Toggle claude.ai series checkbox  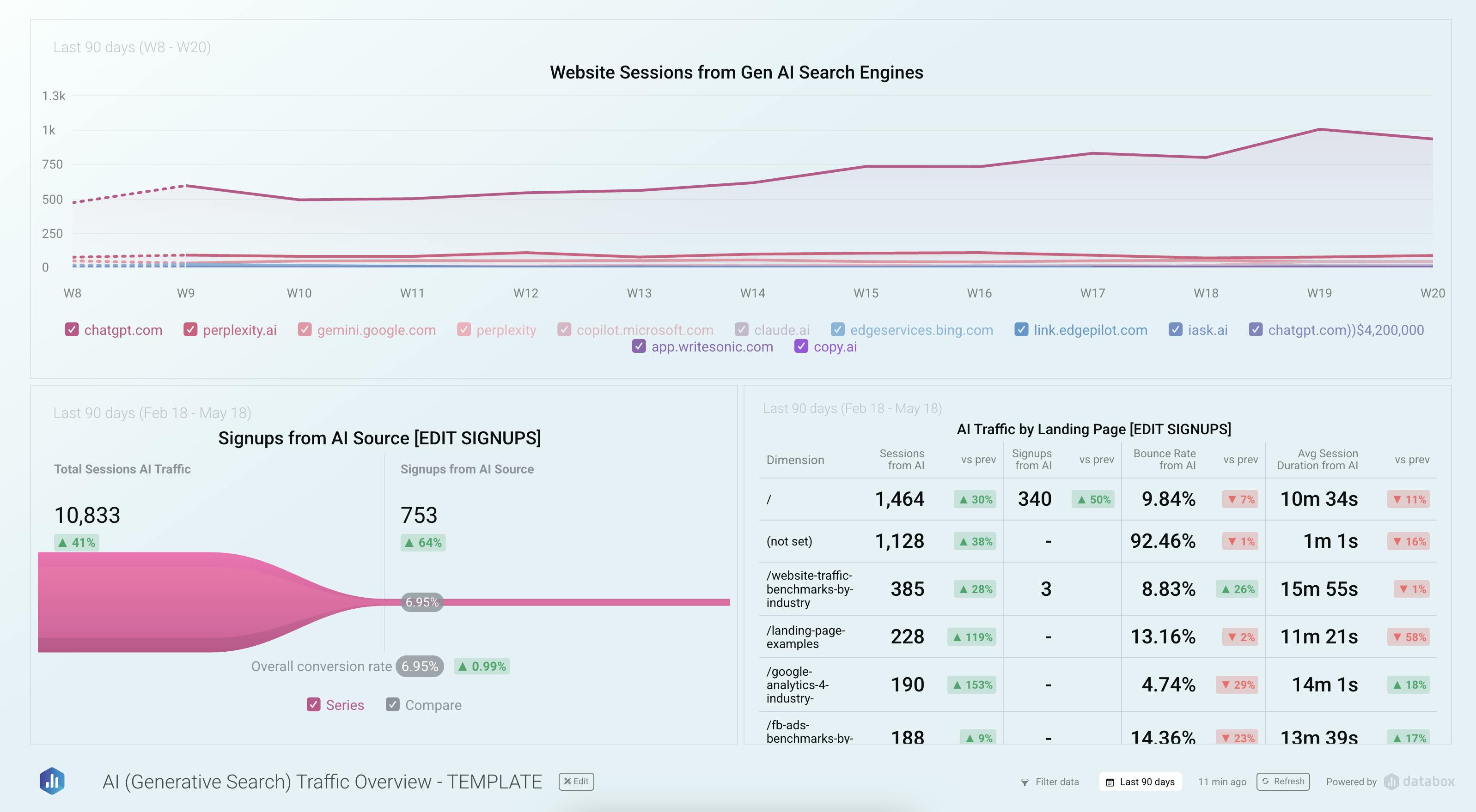point(742,330)
